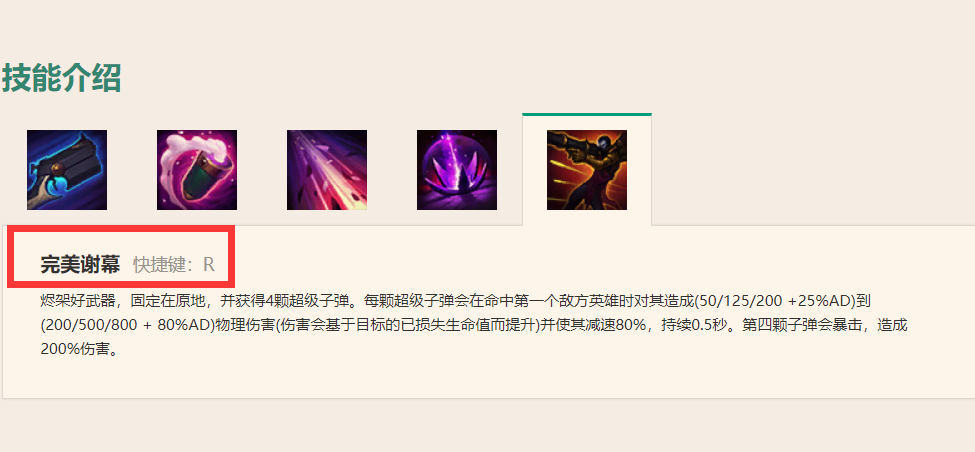975x452 pixels.
Task: Click the 完美谢幕 skill name
Action: (80, 265)
